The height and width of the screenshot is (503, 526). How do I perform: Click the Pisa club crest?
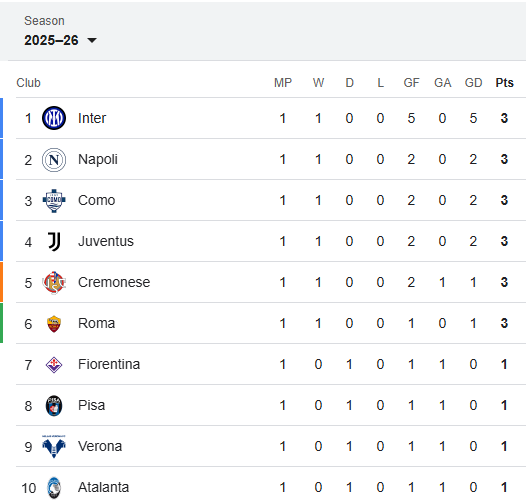tap(54, 406)
